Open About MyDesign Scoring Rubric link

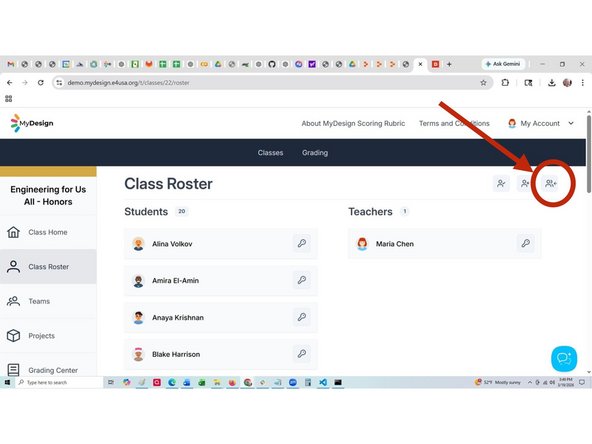coord(353,123)
